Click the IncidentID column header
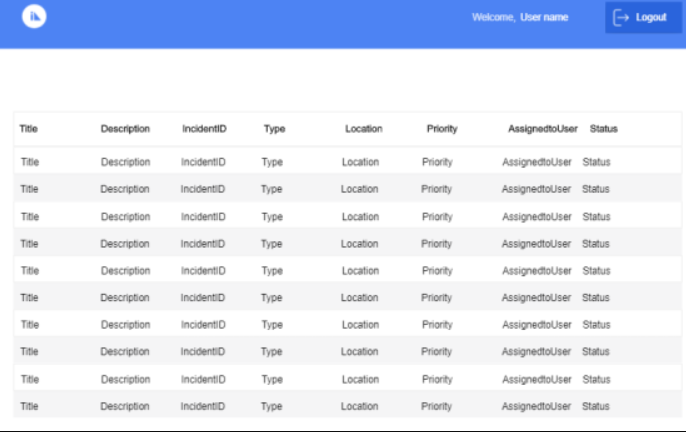 204,129
